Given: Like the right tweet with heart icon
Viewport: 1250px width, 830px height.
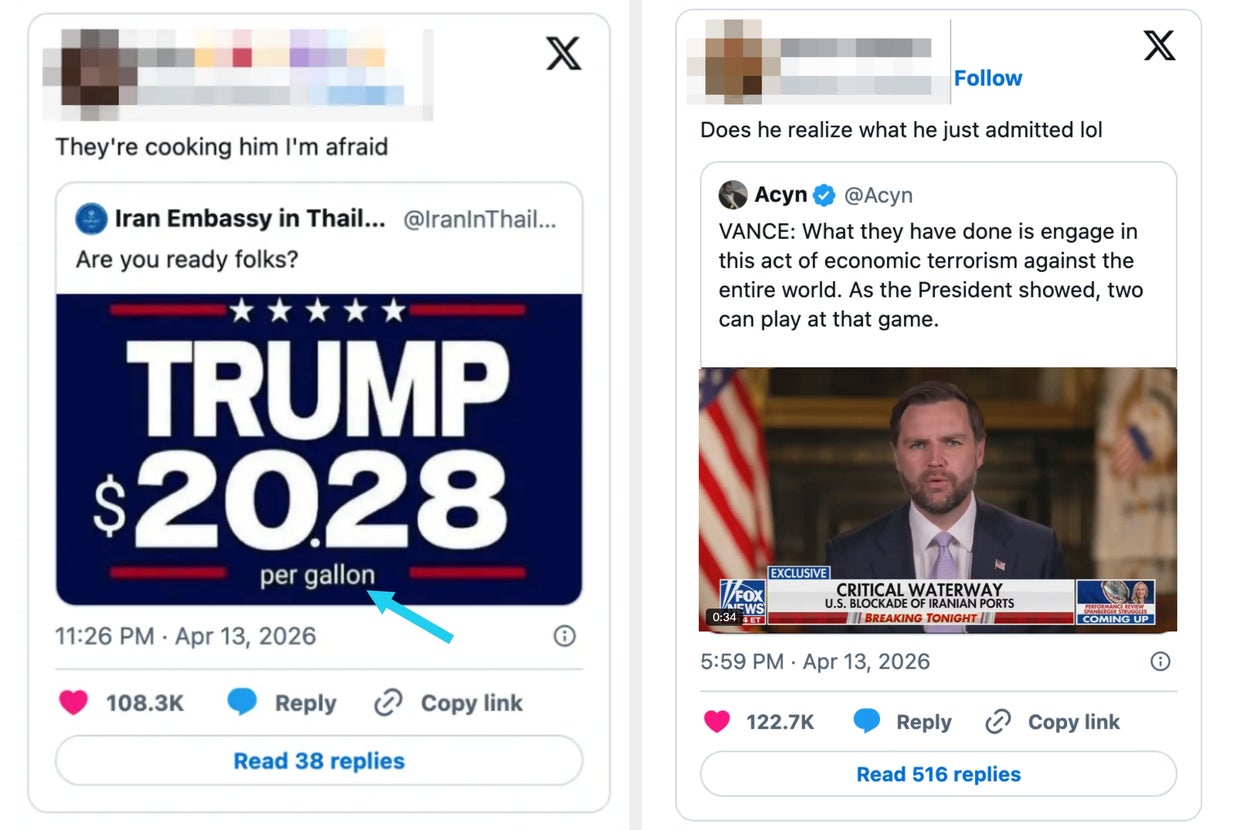Looking at the screenshot, I should point(717,722).
